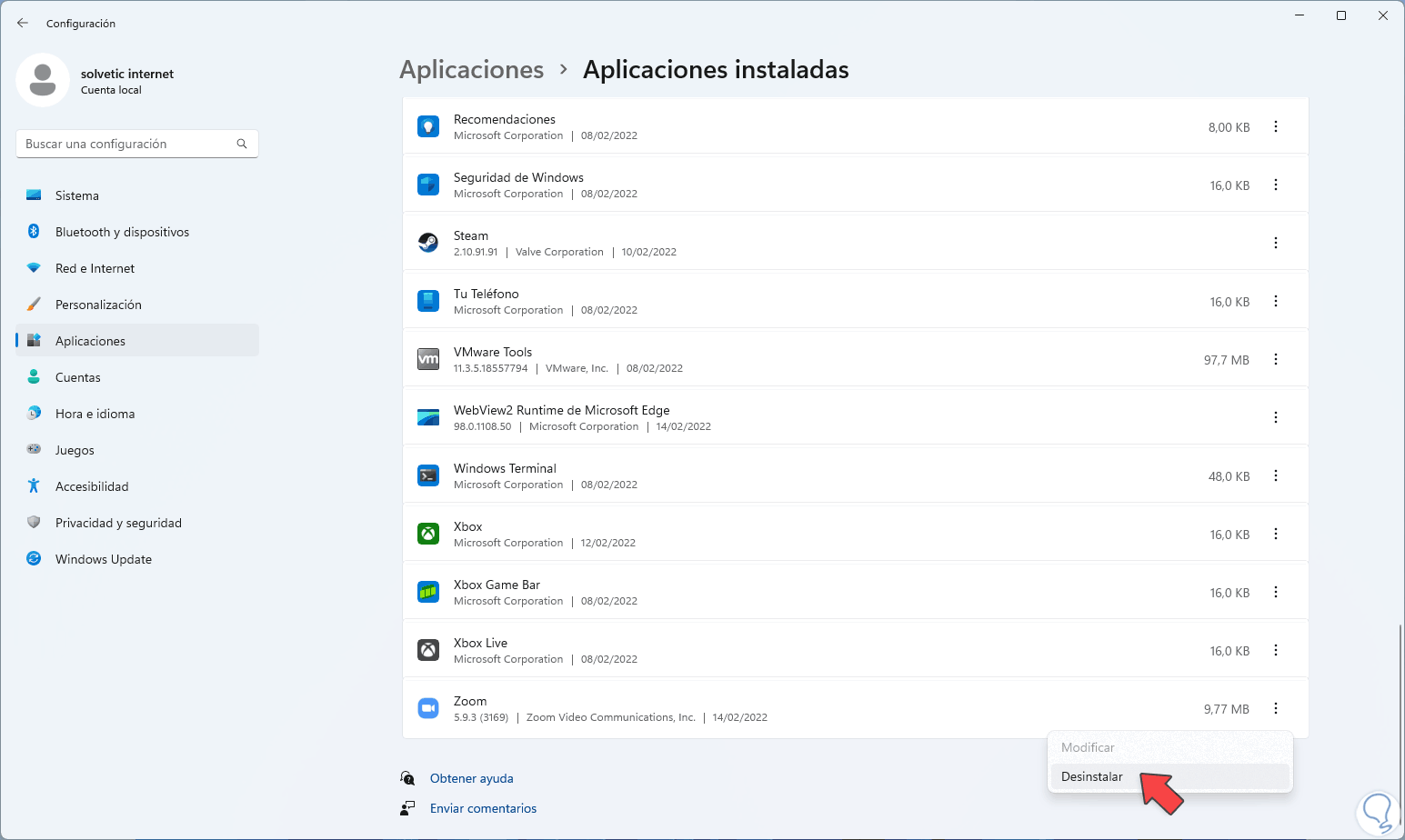Expand options menu for Xbox Live

pos(1276,650)
